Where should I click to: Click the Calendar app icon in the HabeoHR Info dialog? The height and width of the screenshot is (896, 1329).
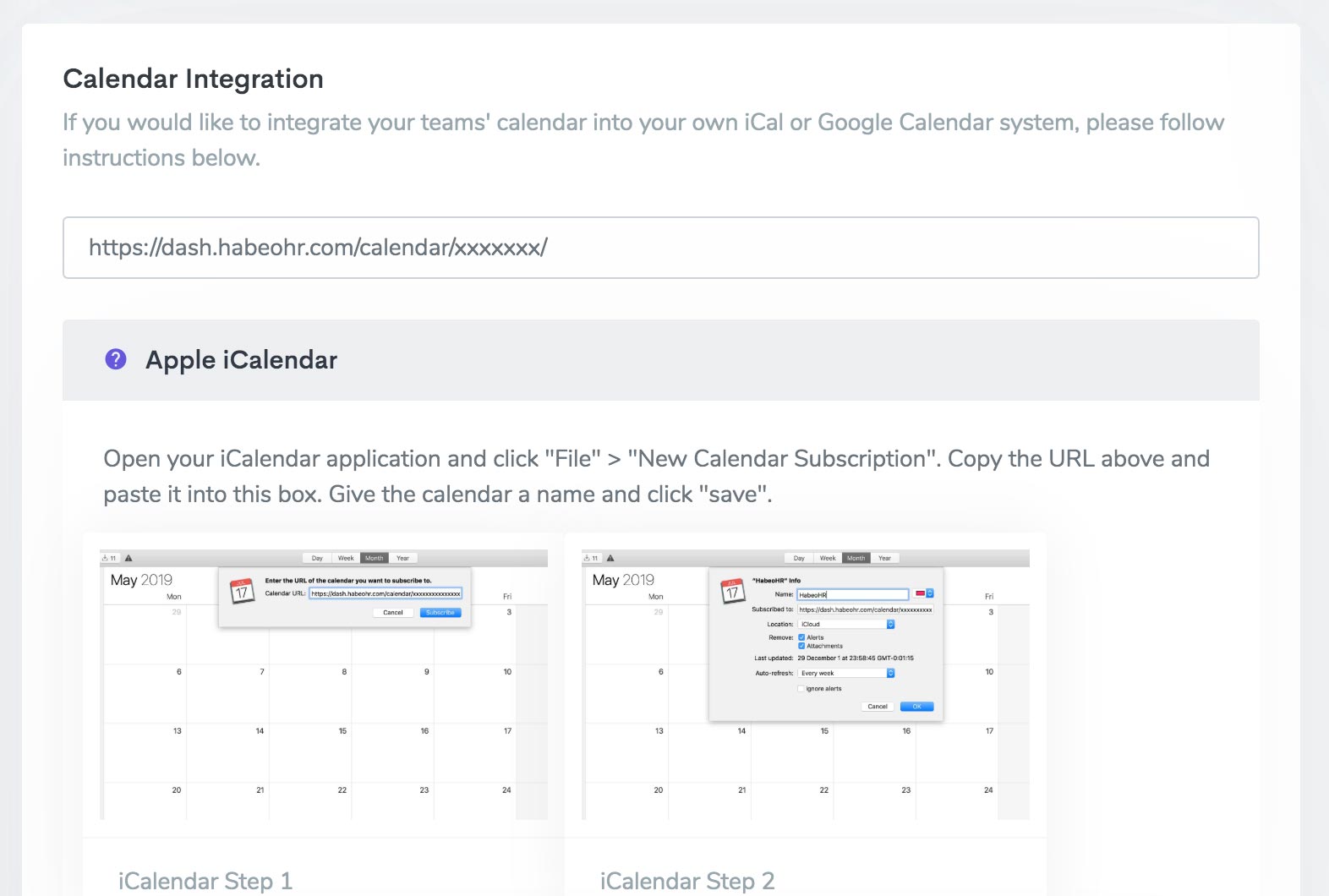[732, 591]
